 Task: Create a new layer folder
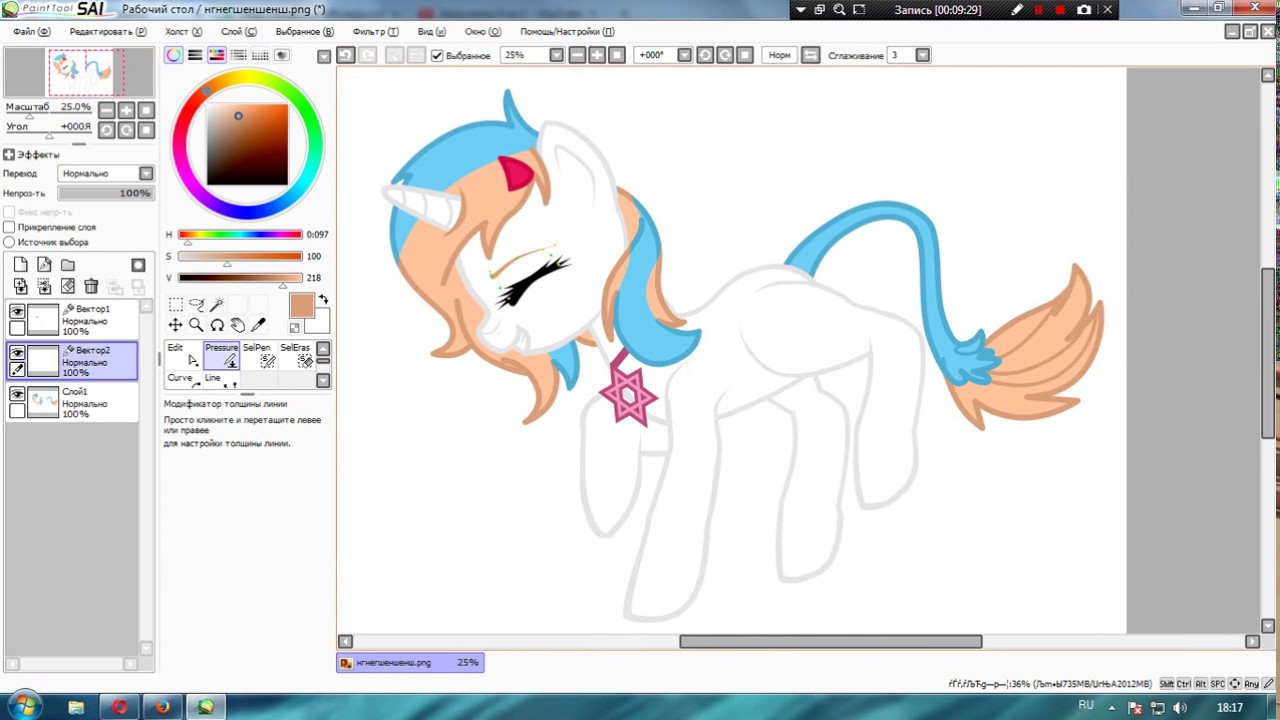[x=68, y=265]
